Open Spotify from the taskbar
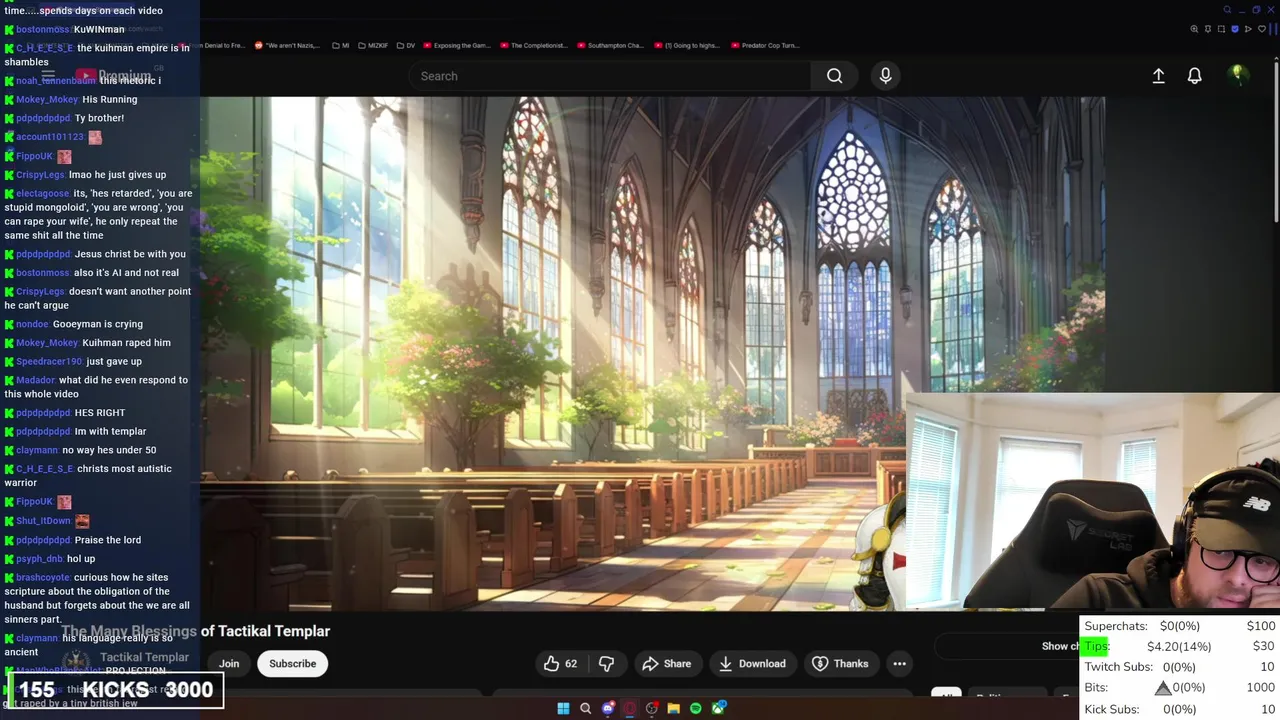The width and height of the screenshot is (1280, 720). click(x=696, y=708)
